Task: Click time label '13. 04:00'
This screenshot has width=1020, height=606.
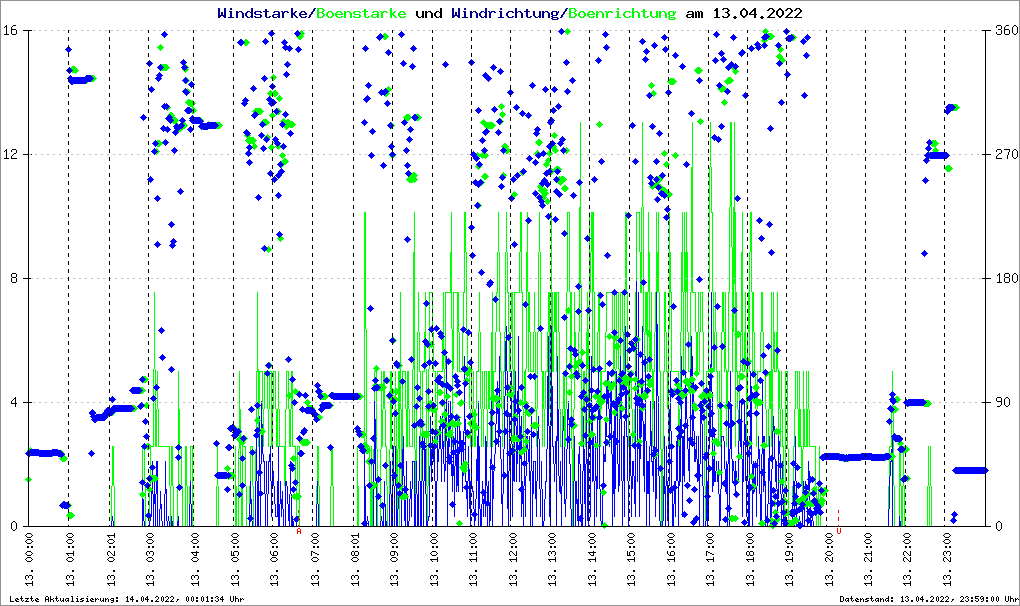Action: tap(194, 559)
